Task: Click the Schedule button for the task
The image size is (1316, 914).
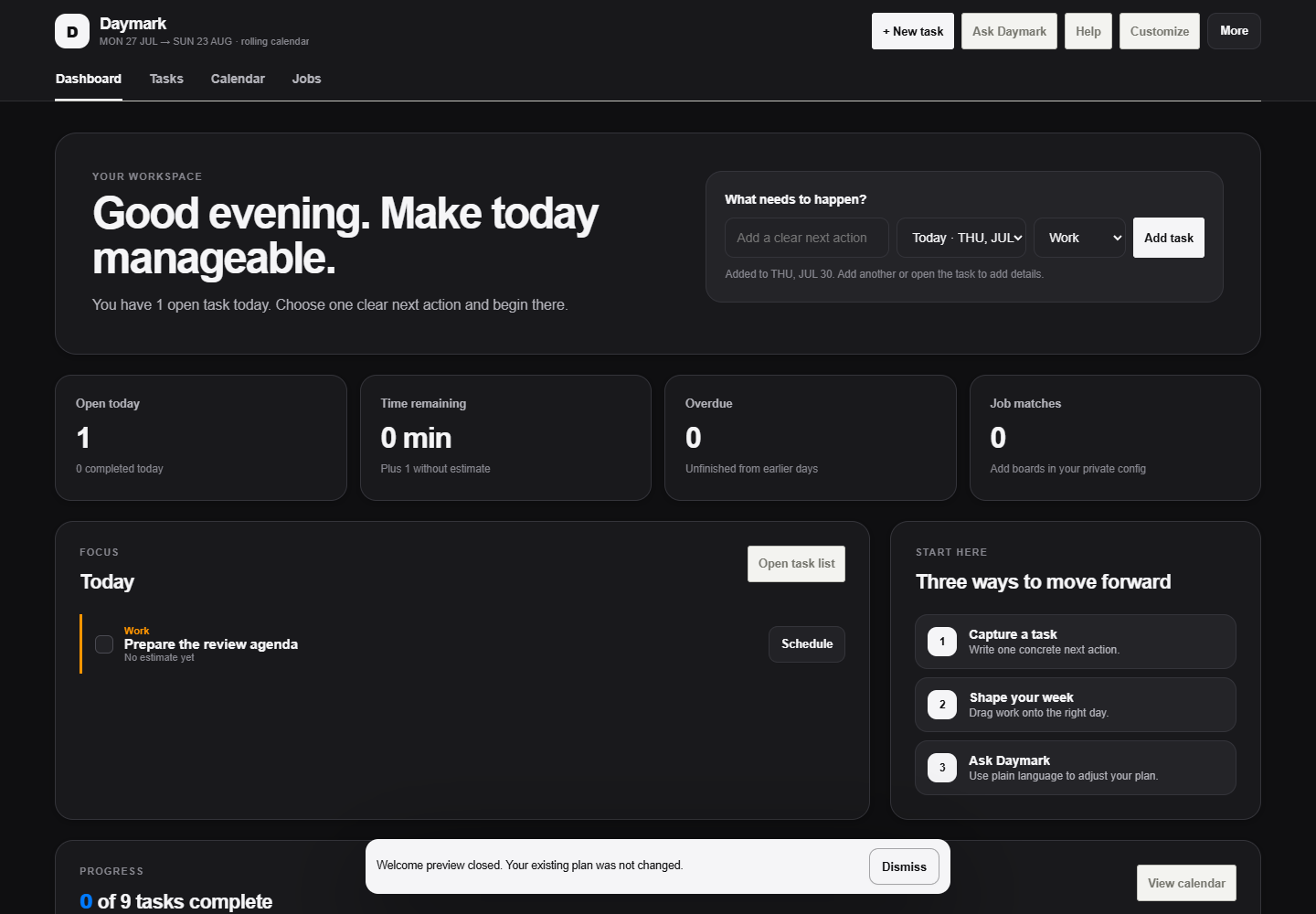Action: click(807, 644)
